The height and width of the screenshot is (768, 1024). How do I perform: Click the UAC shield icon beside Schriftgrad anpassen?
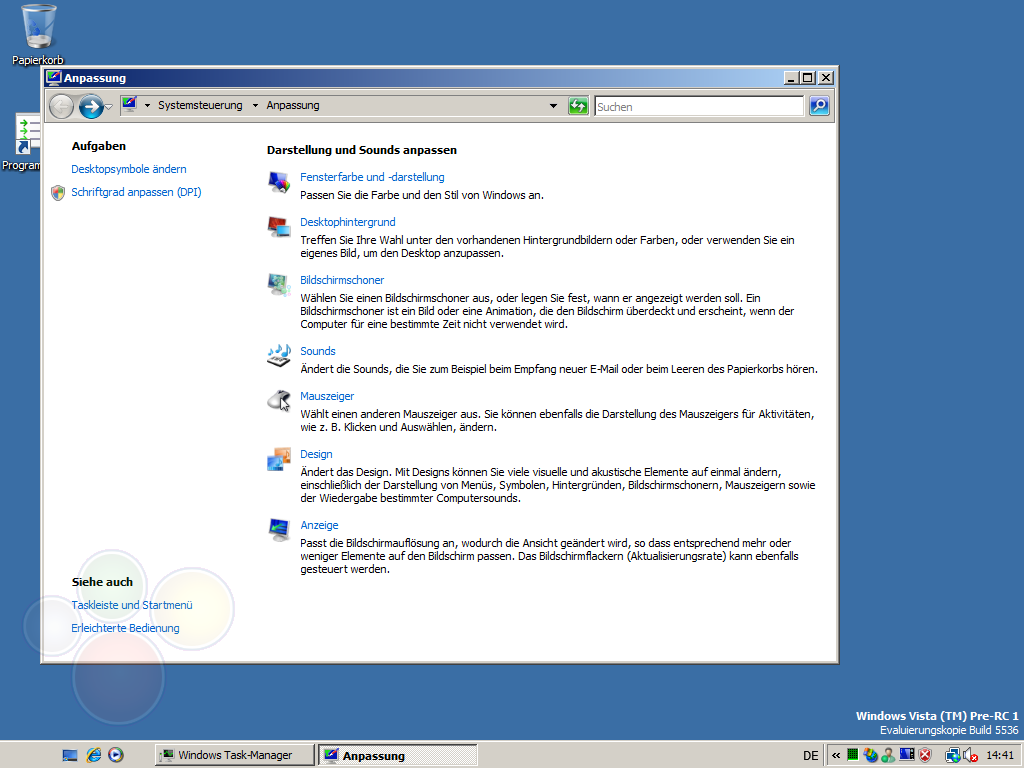[x=58, y=193]
